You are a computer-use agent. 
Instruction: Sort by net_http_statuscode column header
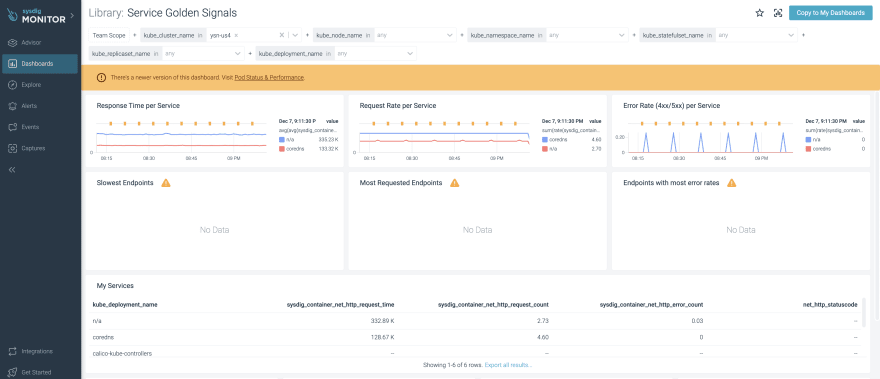click(x=830, y=304)
